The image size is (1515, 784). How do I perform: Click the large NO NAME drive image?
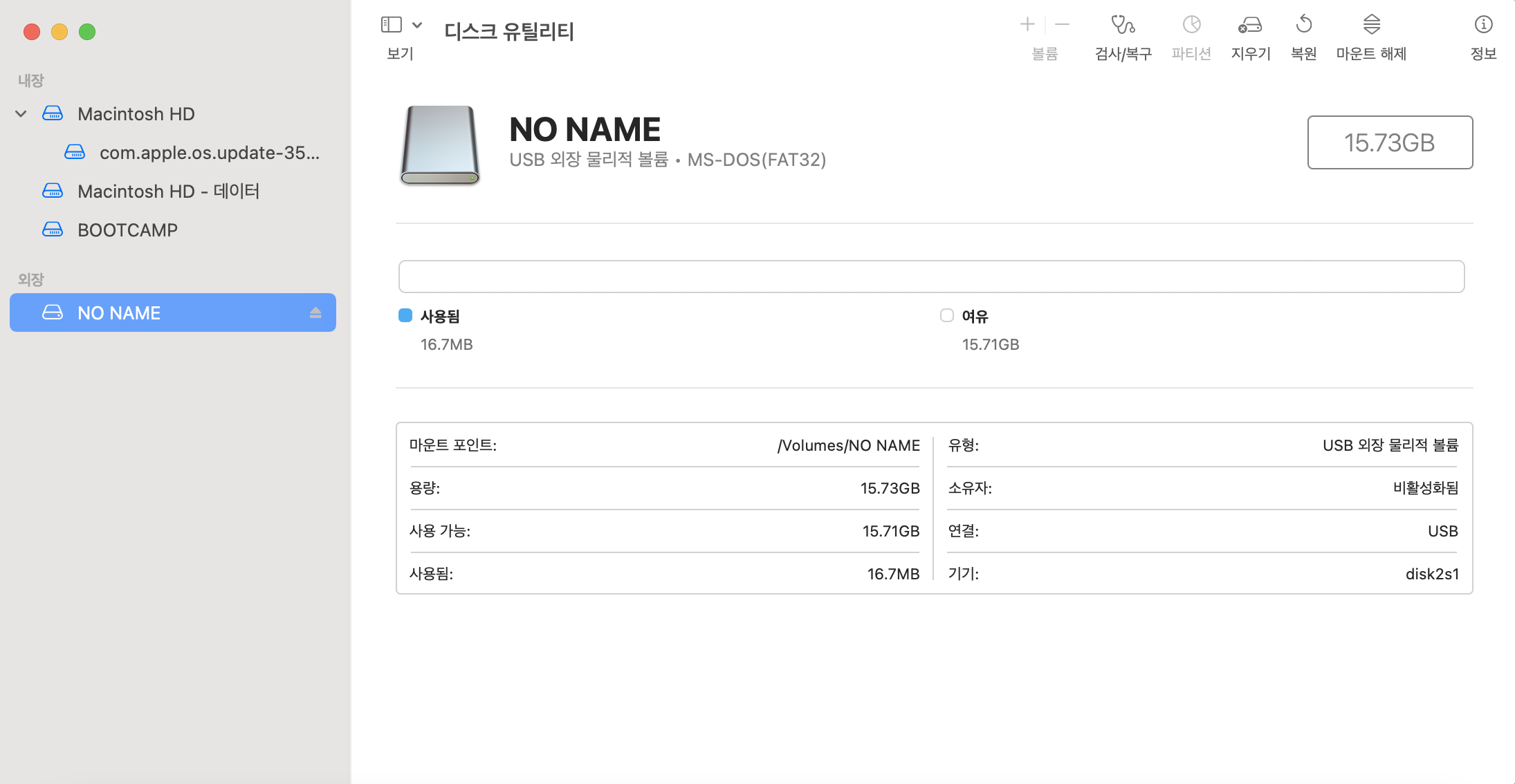439,145
